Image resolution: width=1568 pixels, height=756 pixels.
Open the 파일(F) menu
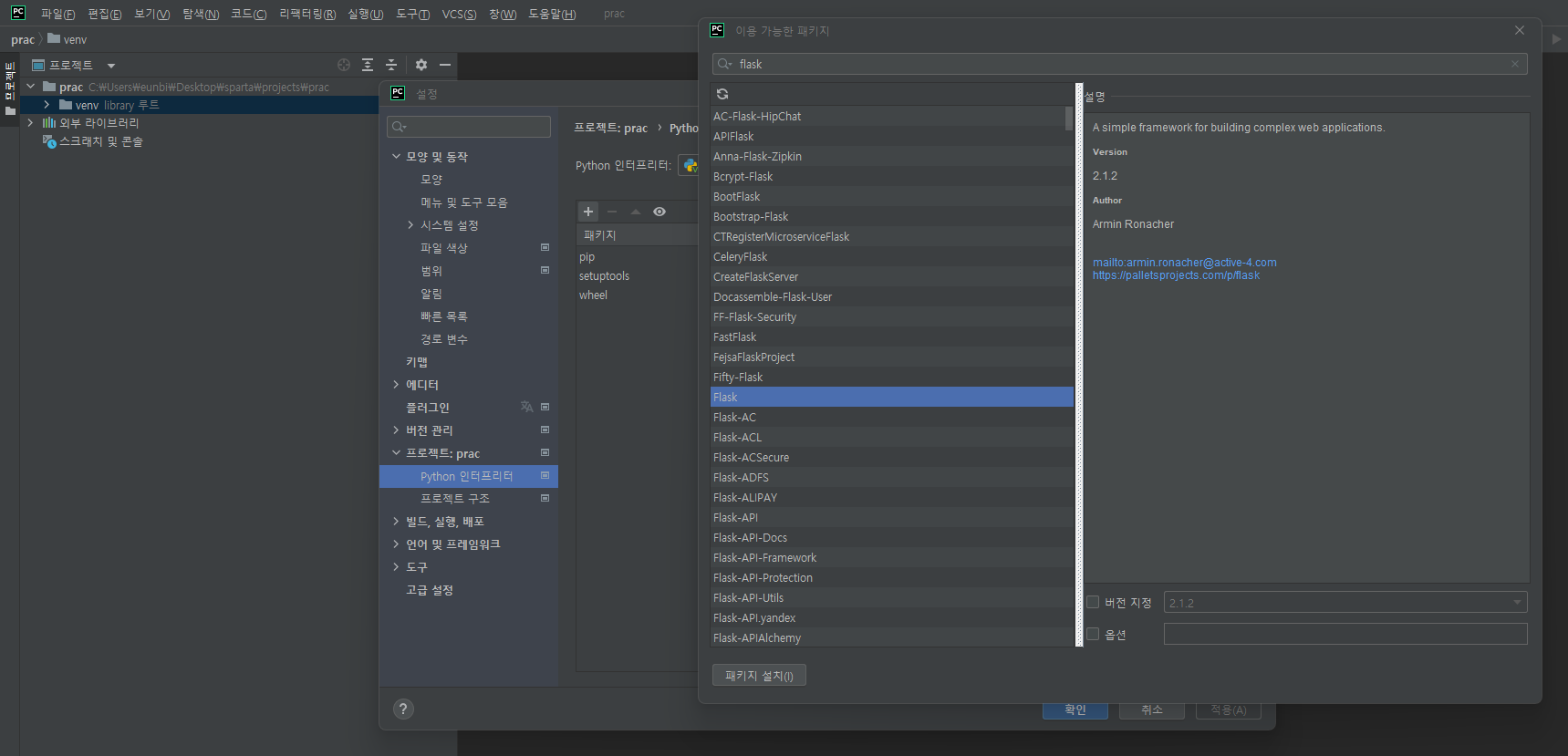57,14
